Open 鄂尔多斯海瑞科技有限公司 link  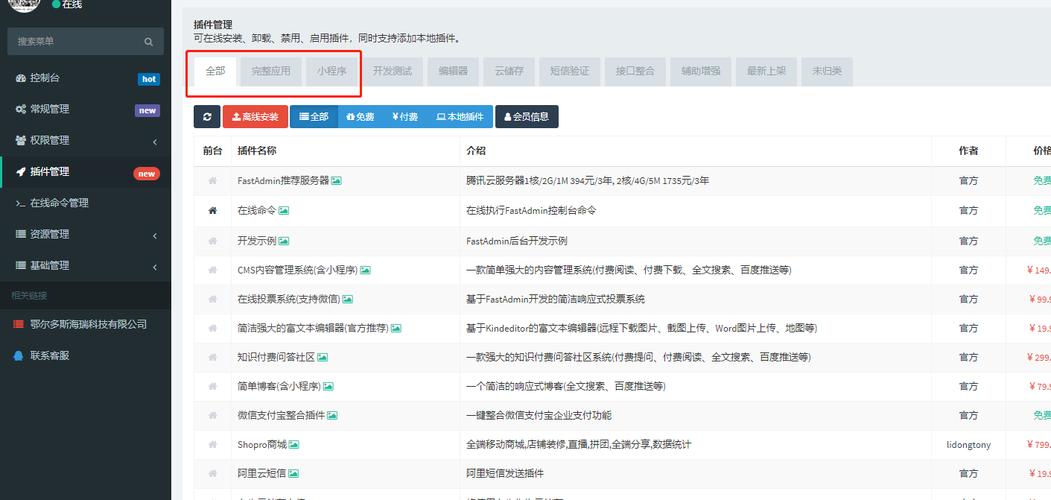(x=85, y=324)
